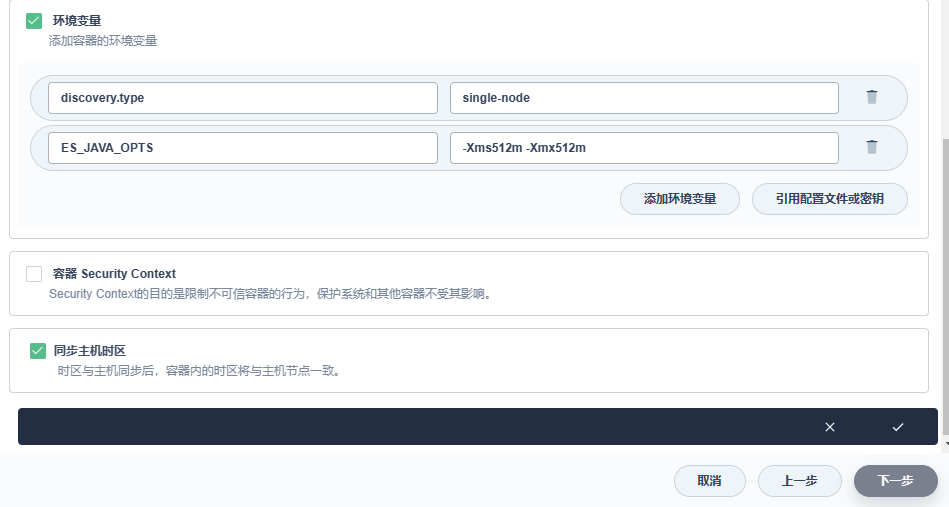Remove the ES_JAVA_OPTS variable with trash icon
This screenshot has height=507, width=949.
click(871, 147)
